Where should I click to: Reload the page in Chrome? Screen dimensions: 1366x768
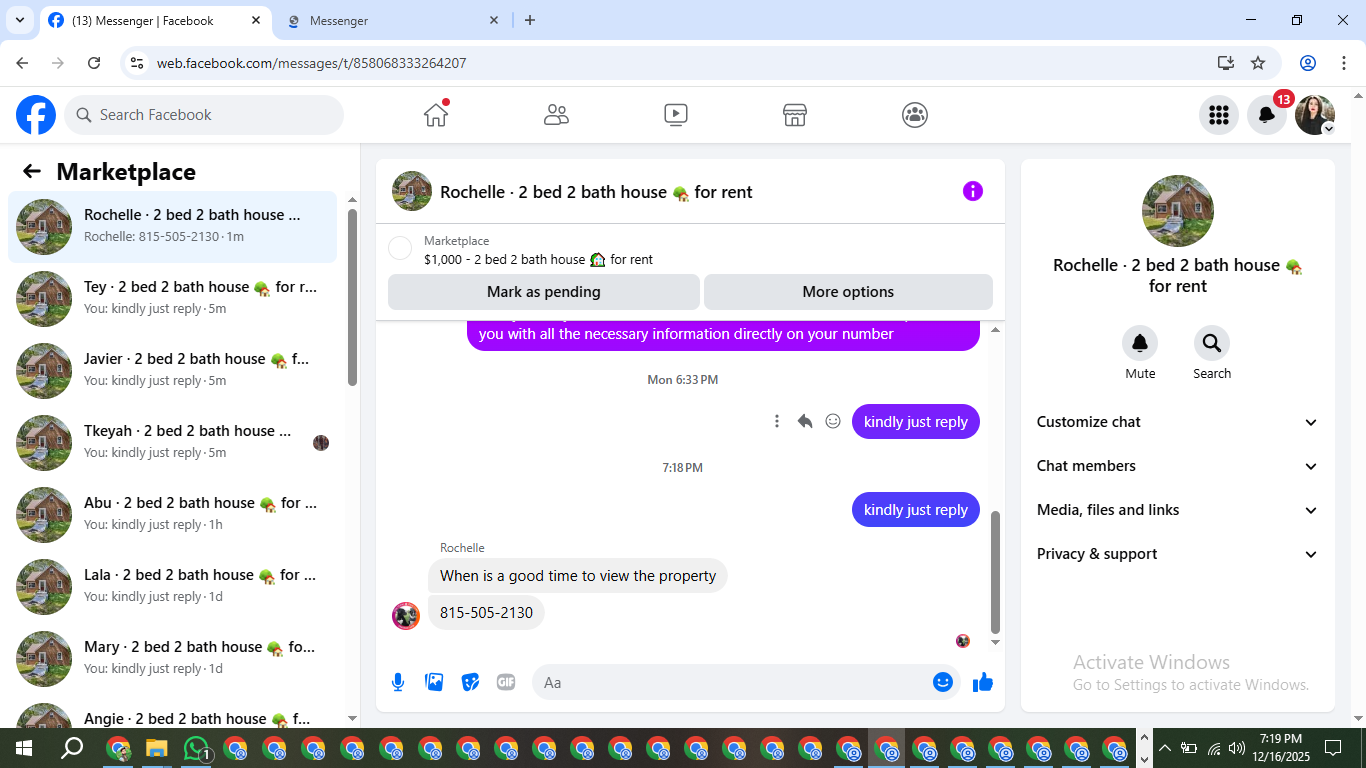coord(94,63)
